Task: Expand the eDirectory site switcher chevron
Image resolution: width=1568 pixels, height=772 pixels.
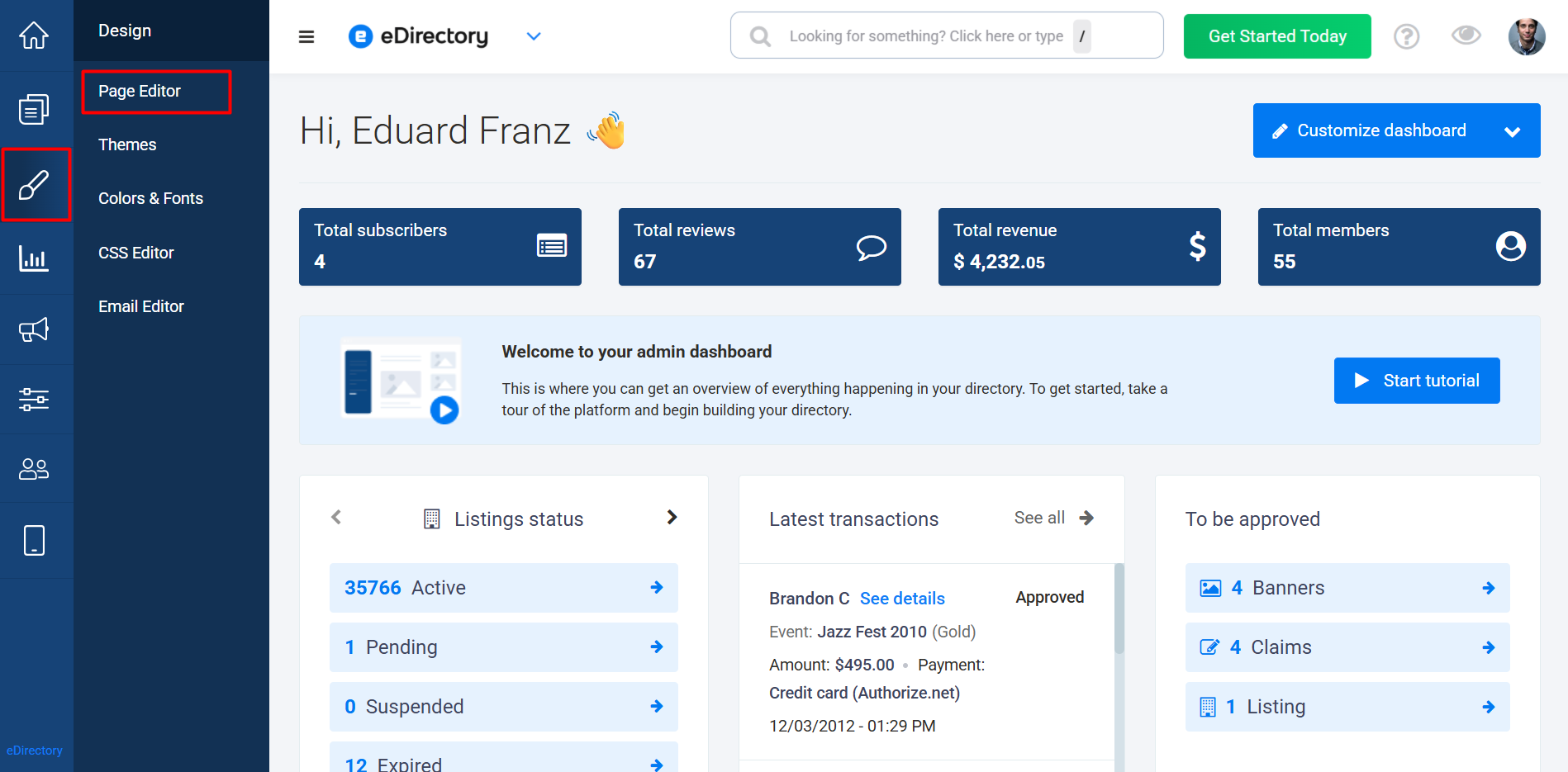Action: pyautogui.click(x=534, y=36)
